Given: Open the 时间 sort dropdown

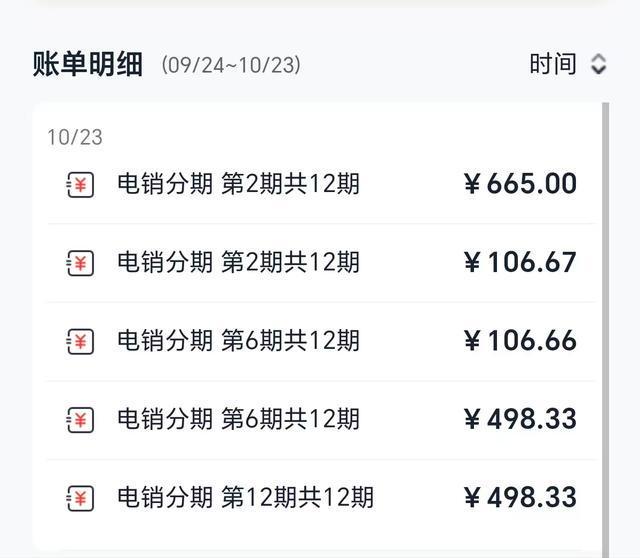Looking at the screenshot, I should click(x=553, y=65).
